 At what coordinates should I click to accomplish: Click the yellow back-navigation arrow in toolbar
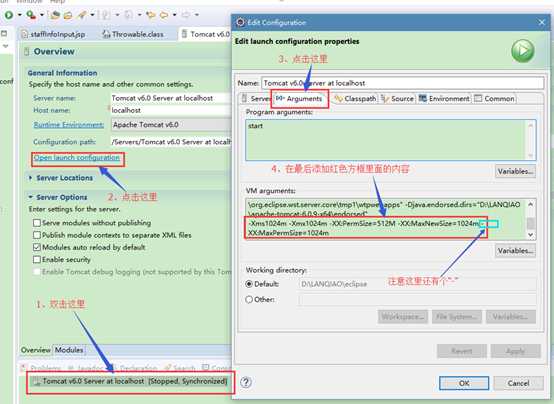pyautogui.click(x=151, y=15)
